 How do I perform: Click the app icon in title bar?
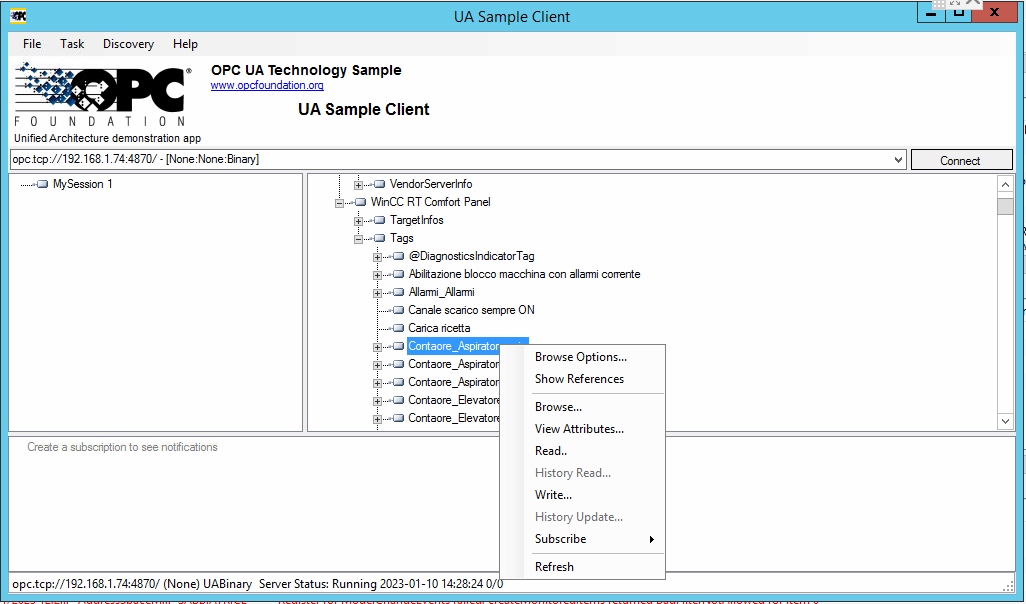point(18,15)
